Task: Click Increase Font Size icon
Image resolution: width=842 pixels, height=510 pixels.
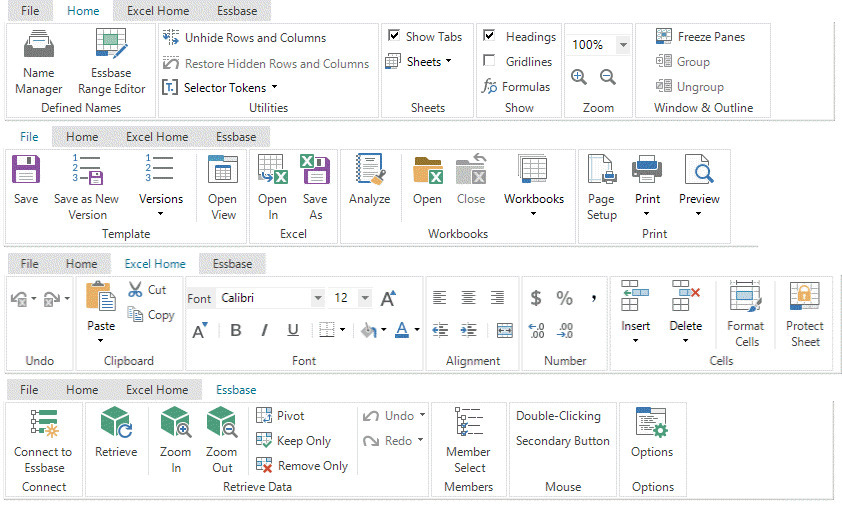Action: [x=388, y=298]
